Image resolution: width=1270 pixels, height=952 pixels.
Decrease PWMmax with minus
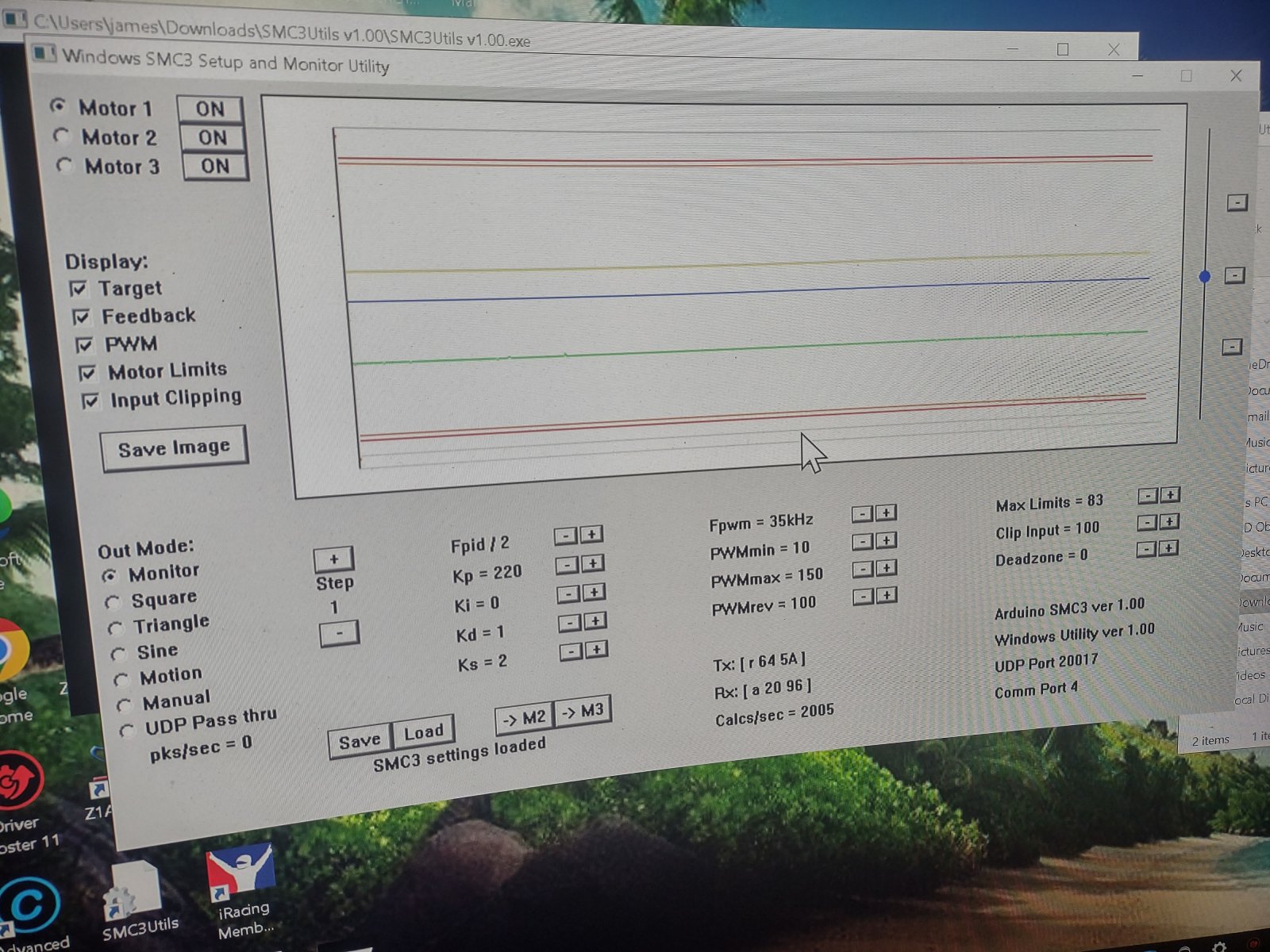[x=864, y=570]
